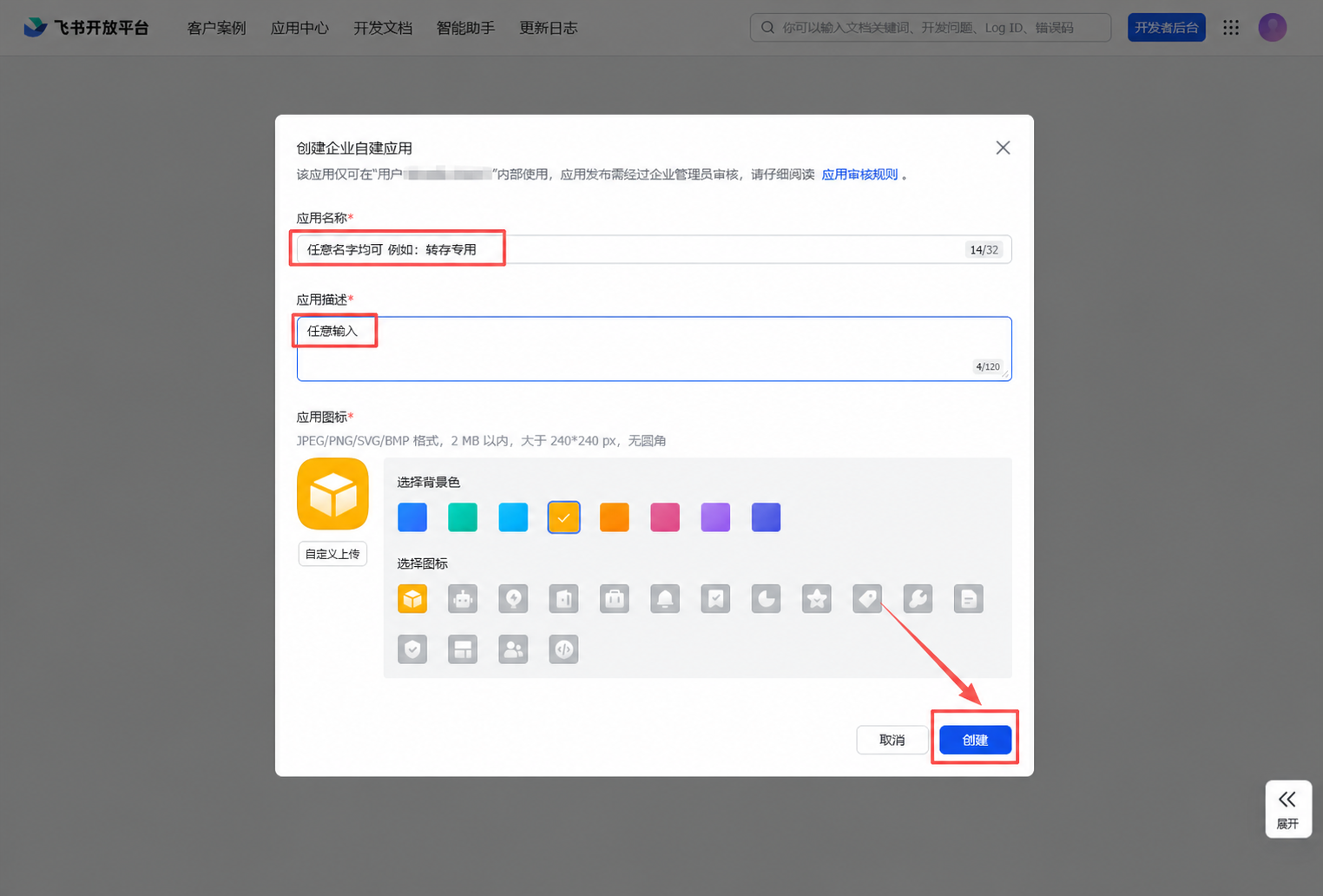Image resolution: width=1323 pixels, height=896 pixels.
Task: Select the bookmark checkmark app icon
Action: 715,599
